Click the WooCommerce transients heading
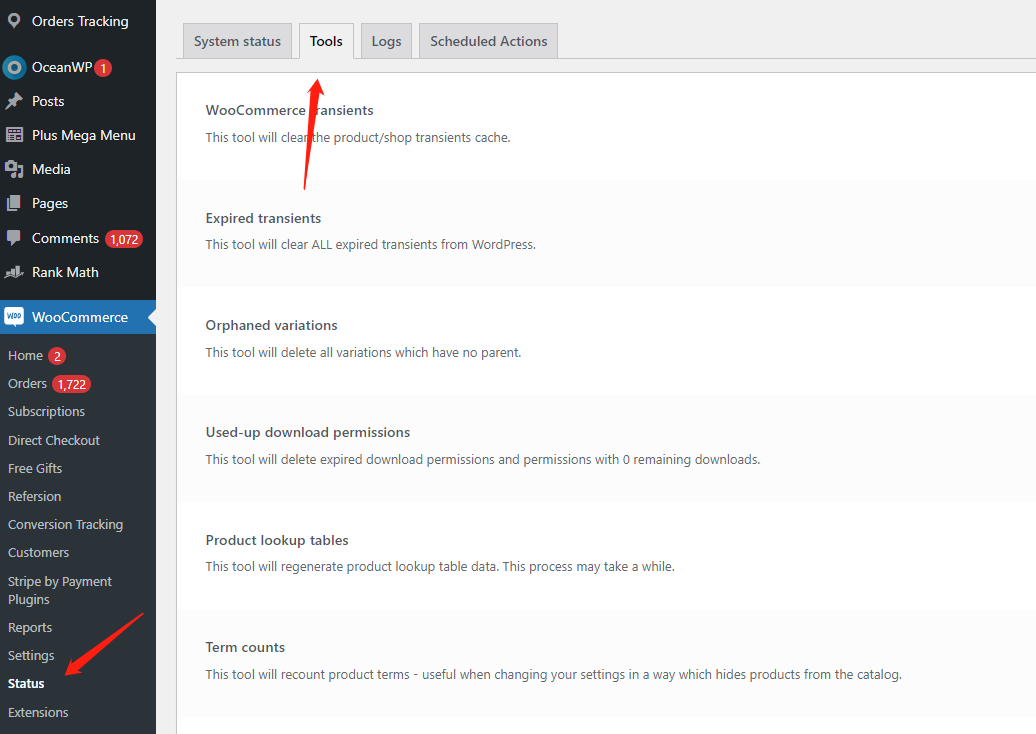Viewport: 1036px width, 734px height. click(289, 110)
